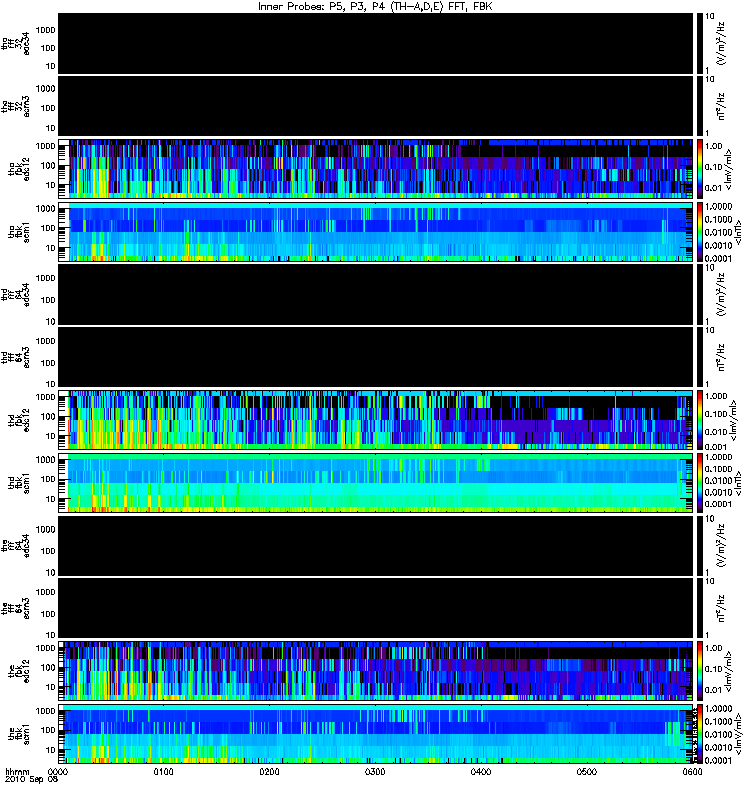Select the tha fbk scm1 spectrogram panel
The image size is (750, 800).
click(x=376, y=232)
